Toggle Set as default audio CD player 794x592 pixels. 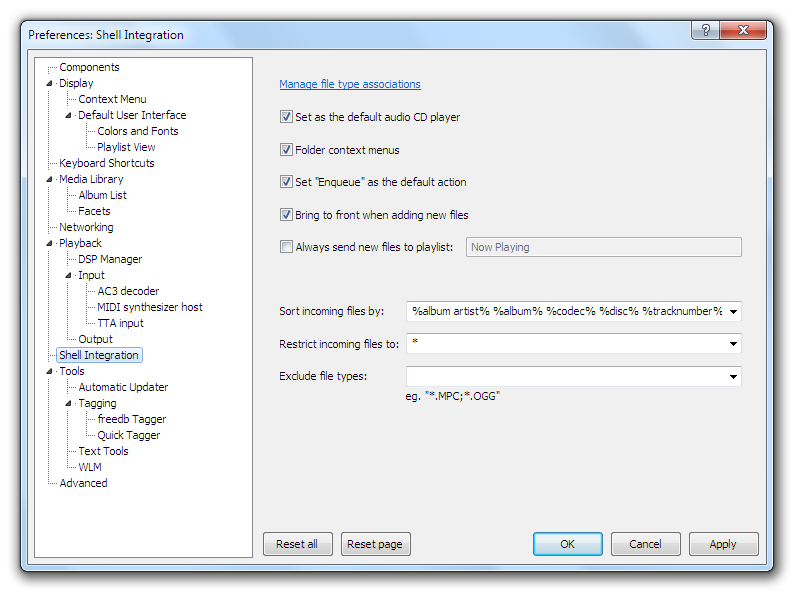point(287,117)
